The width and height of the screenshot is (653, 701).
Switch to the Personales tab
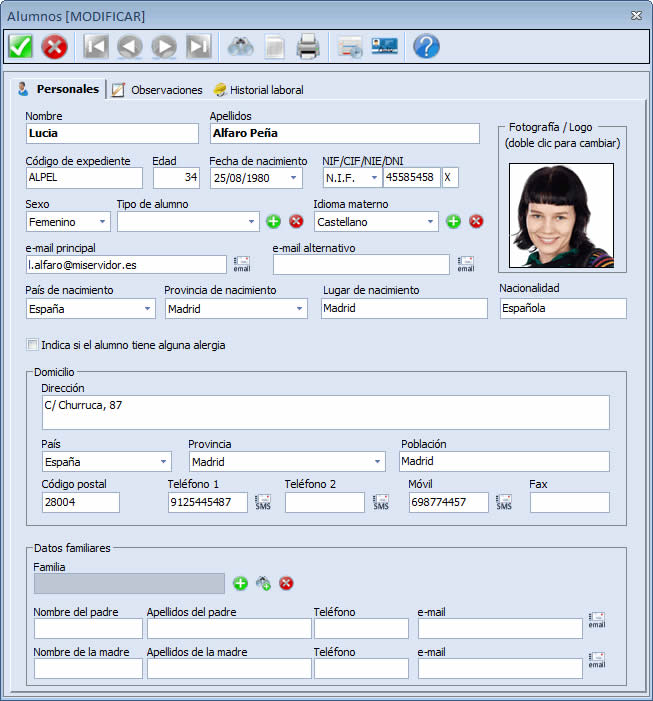59,89
